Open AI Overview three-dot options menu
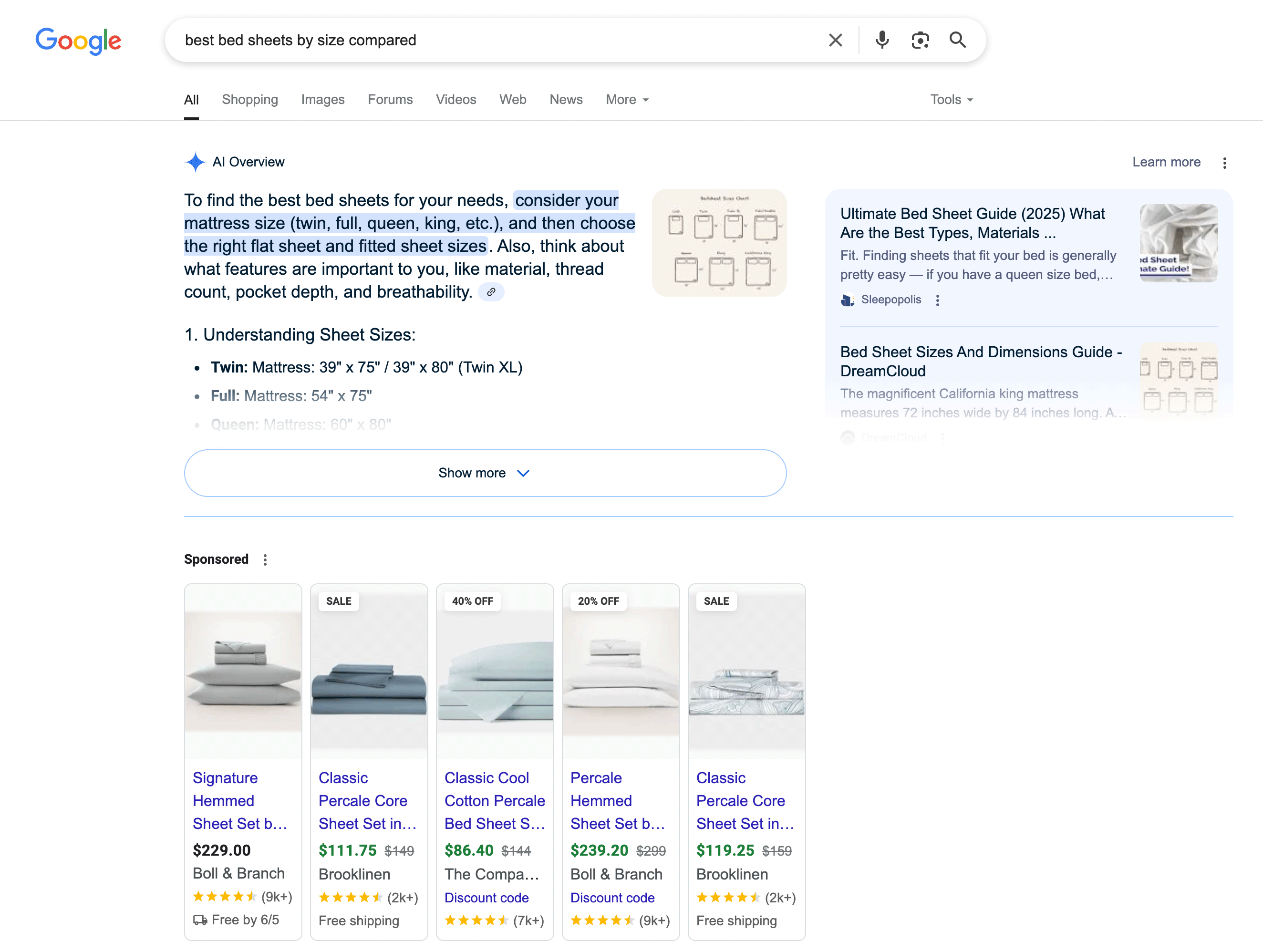Image resolution: width=1263 pixels, height=952 pixels. [1224, 163]
